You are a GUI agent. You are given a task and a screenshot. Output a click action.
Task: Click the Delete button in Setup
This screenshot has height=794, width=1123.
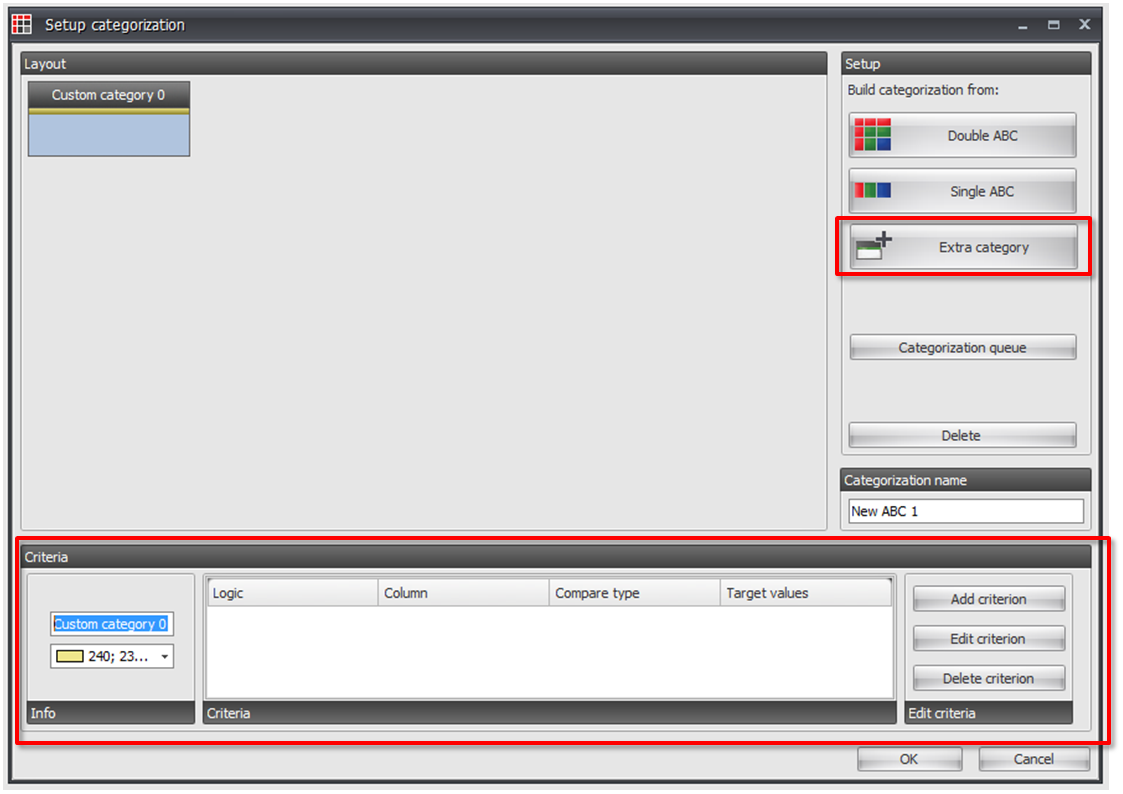(963, 435)
